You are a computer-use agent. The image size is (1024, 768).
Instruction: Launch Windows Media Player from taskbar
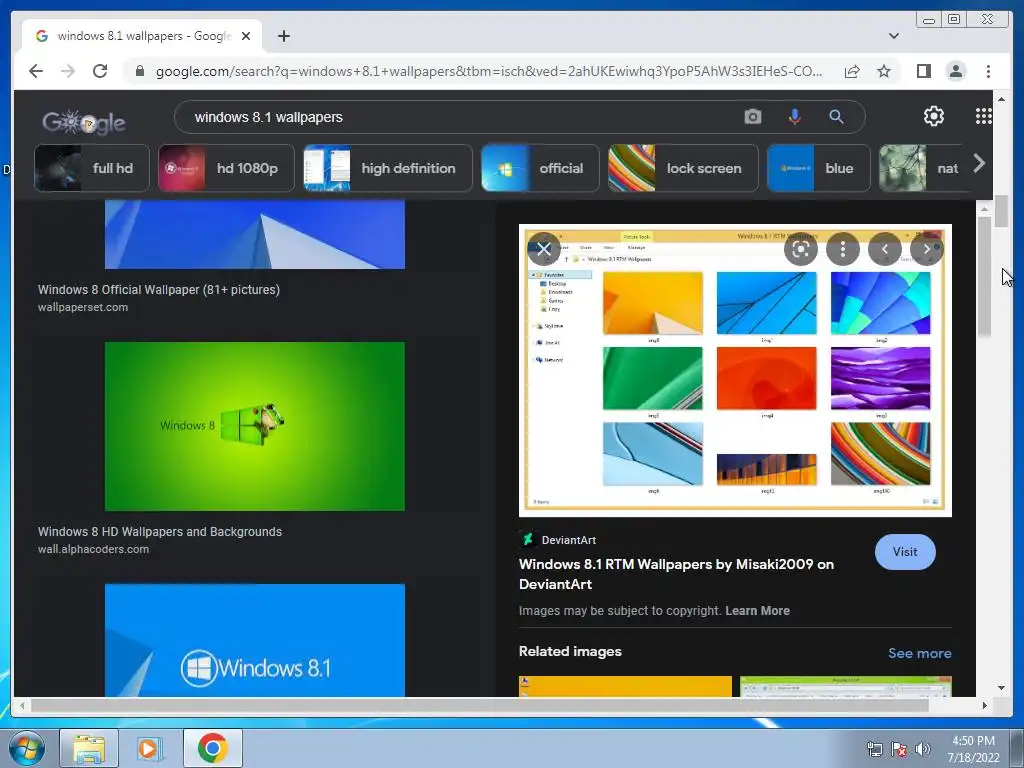[x=150, y=748]
